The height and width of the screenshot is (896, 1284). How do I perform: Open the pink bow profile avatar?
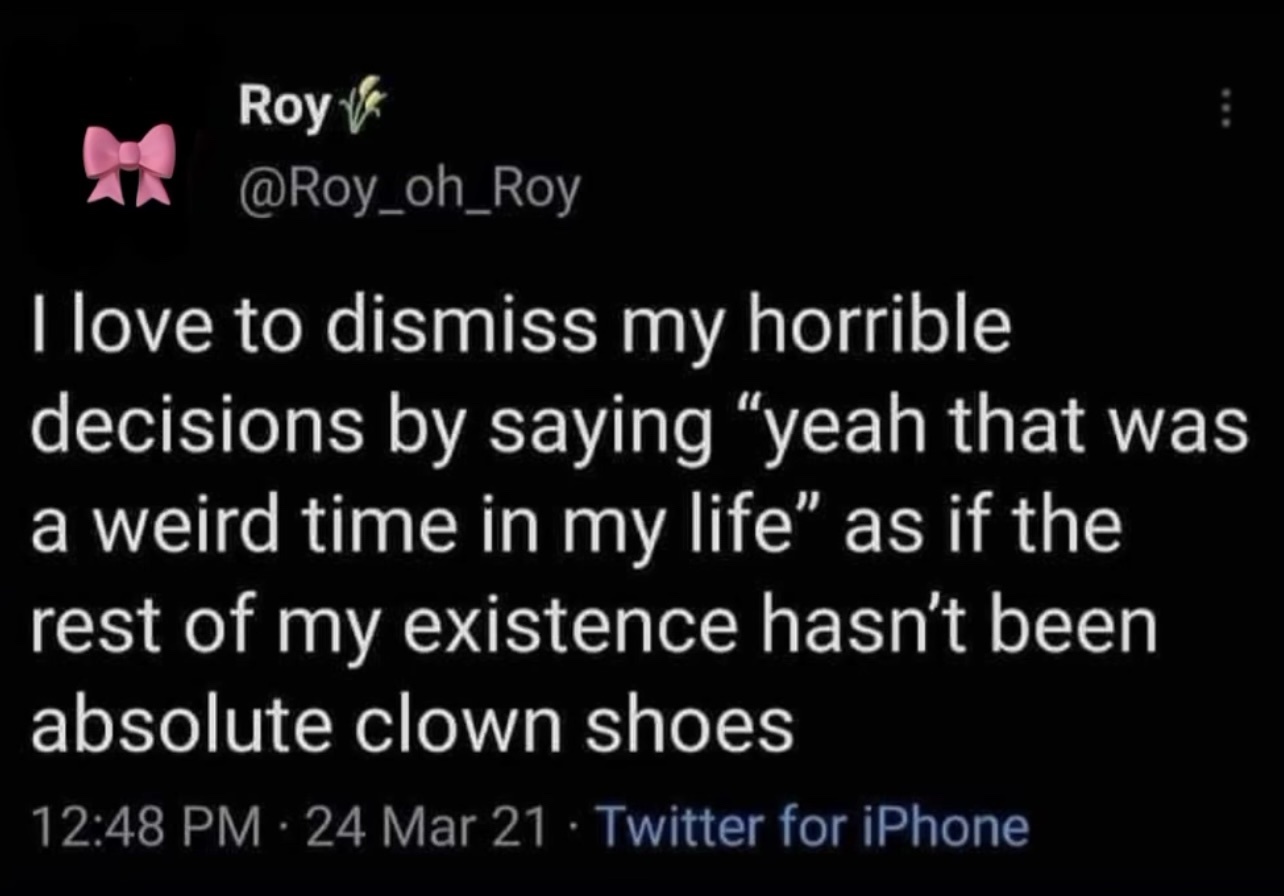129,165
